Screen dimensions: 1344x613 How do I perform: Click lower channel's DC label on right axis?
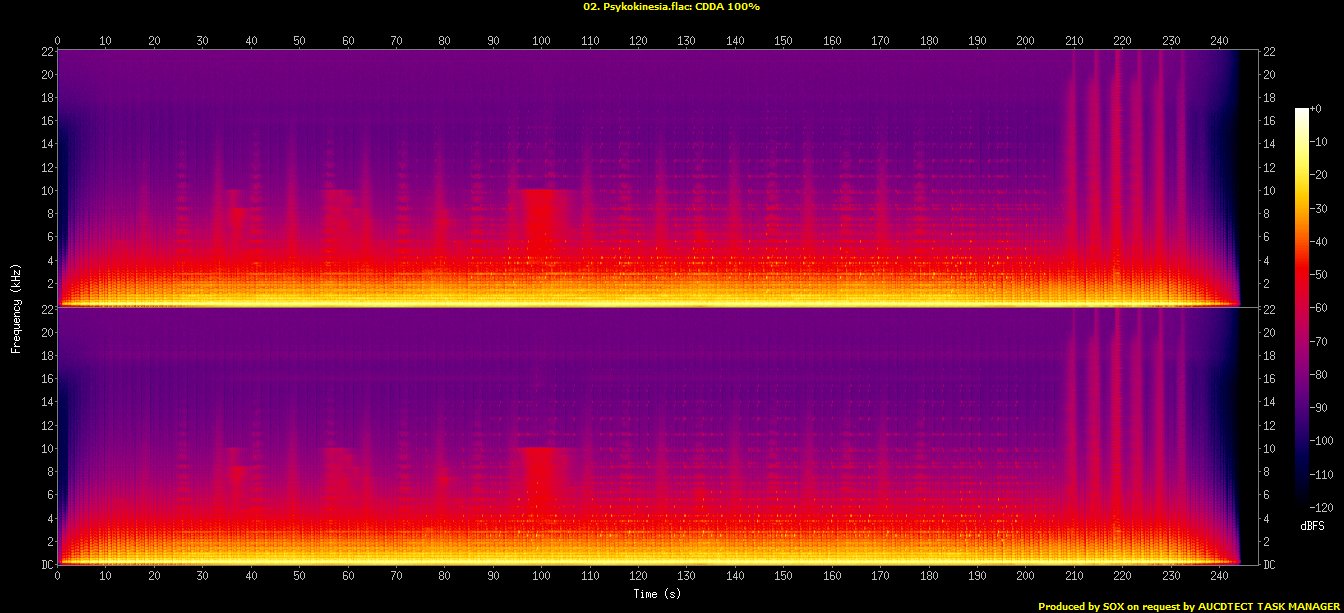coord(1269,565)
